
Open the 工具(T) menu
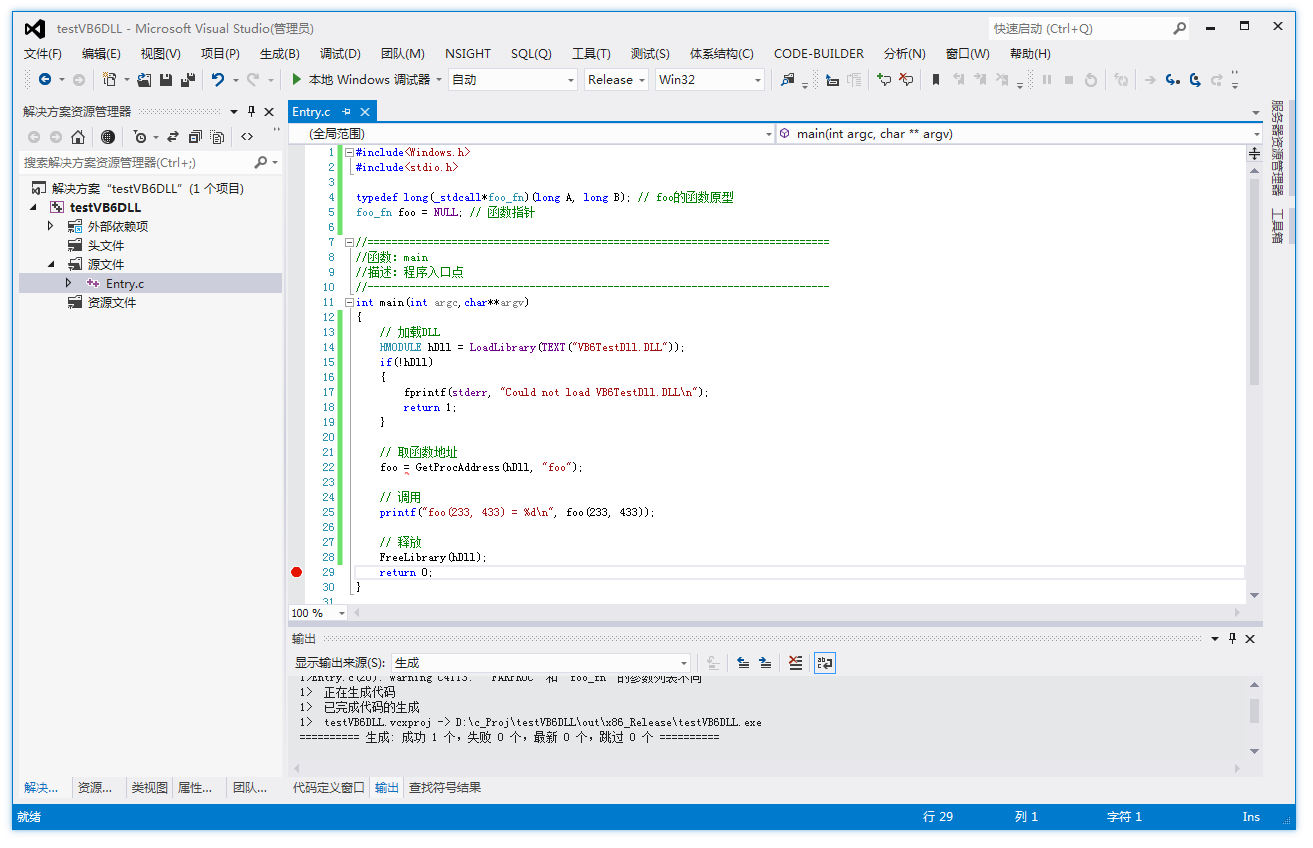coord(591,54)
